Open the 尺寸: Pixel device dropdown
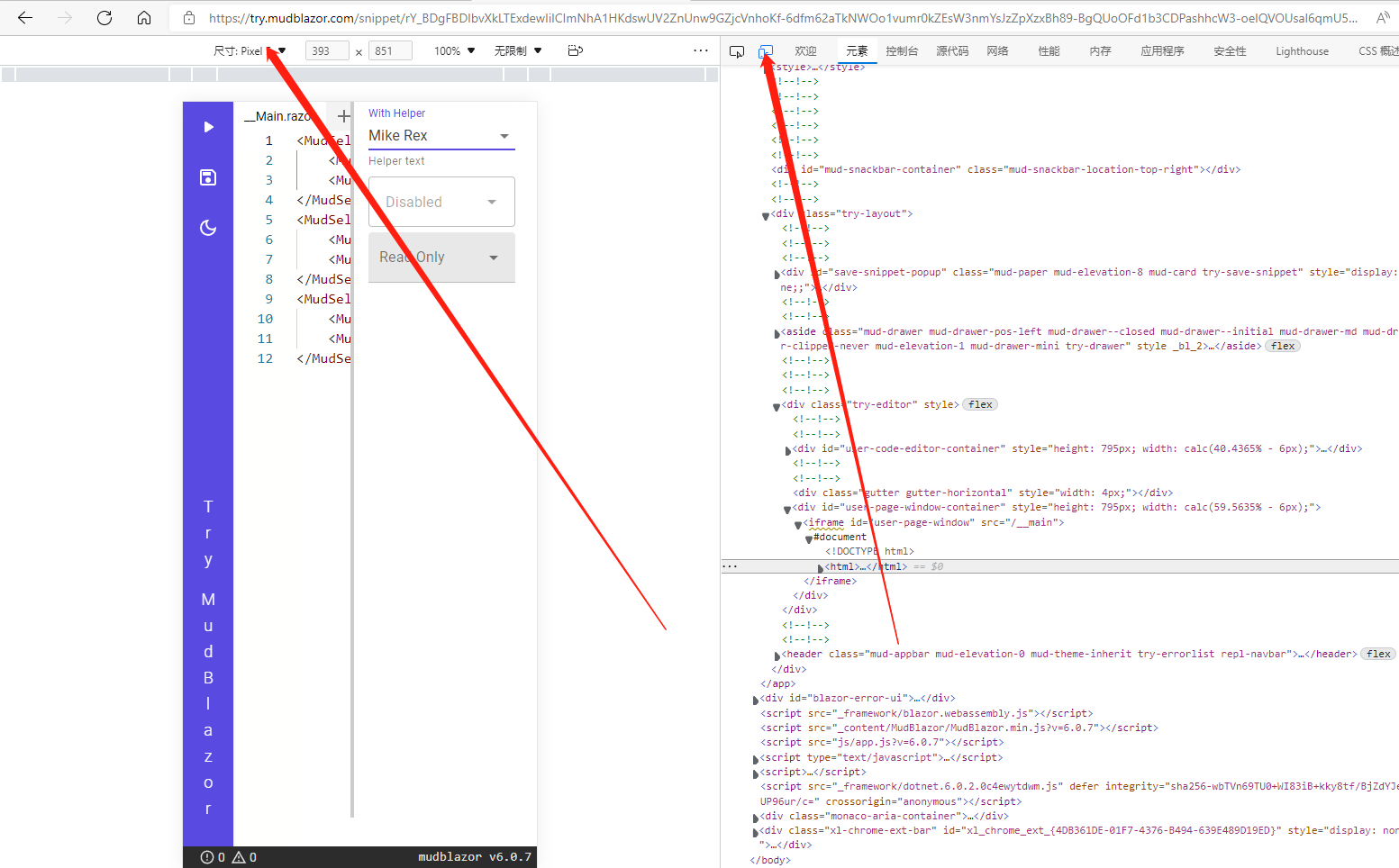This screenshot has height=868, width=1399. tap(250, 51)
